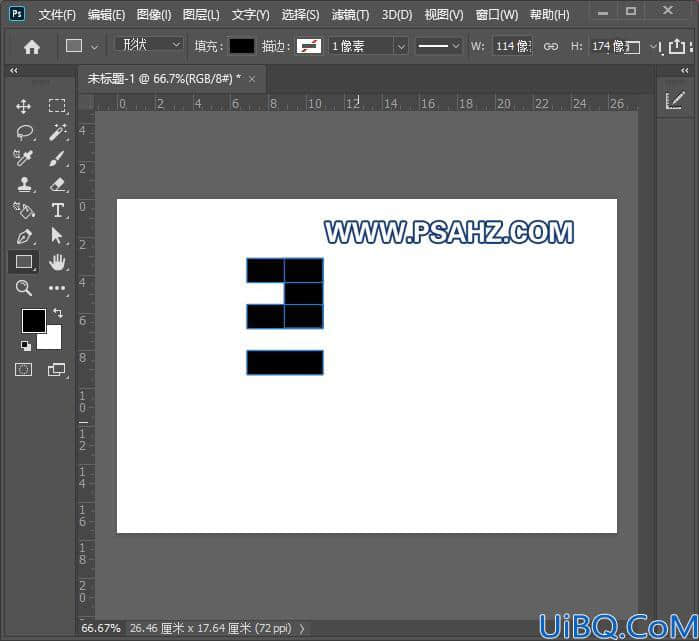Image resolution: width=699 pixels, height=641 pixels.
Task: Open the 选择(S) menu
Action: pyautogui.click(x=300, y=15)
